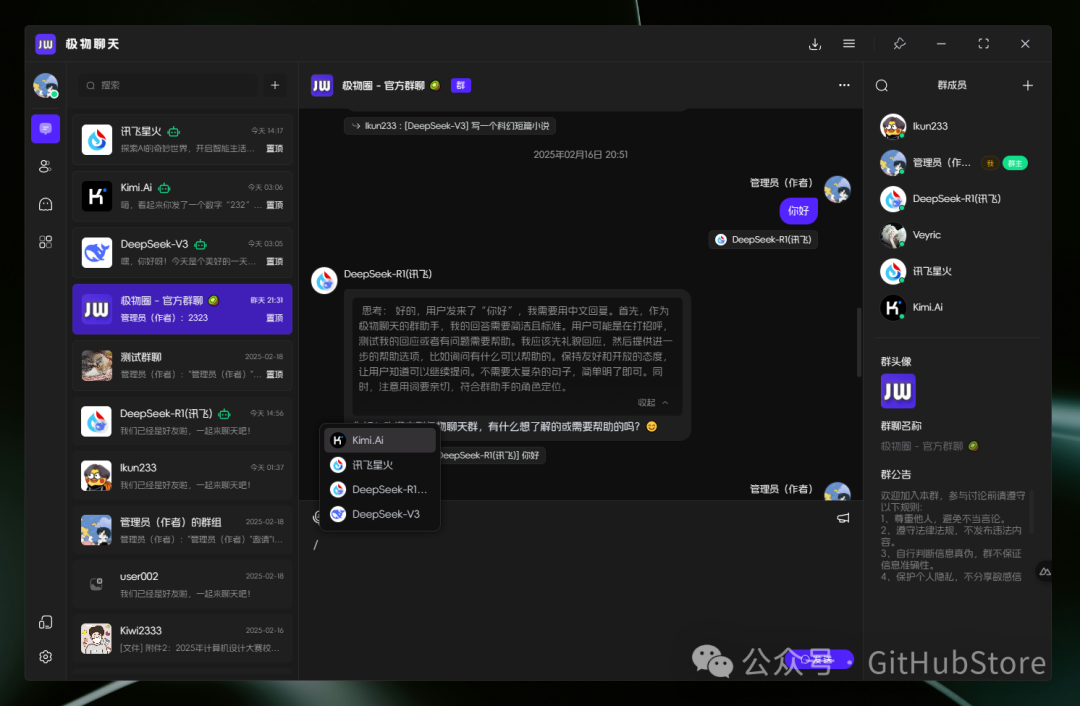The height and width of the screenshot is (706, 1080).
Task: Click the 你好 message bubble
Action: coord(798,211)
